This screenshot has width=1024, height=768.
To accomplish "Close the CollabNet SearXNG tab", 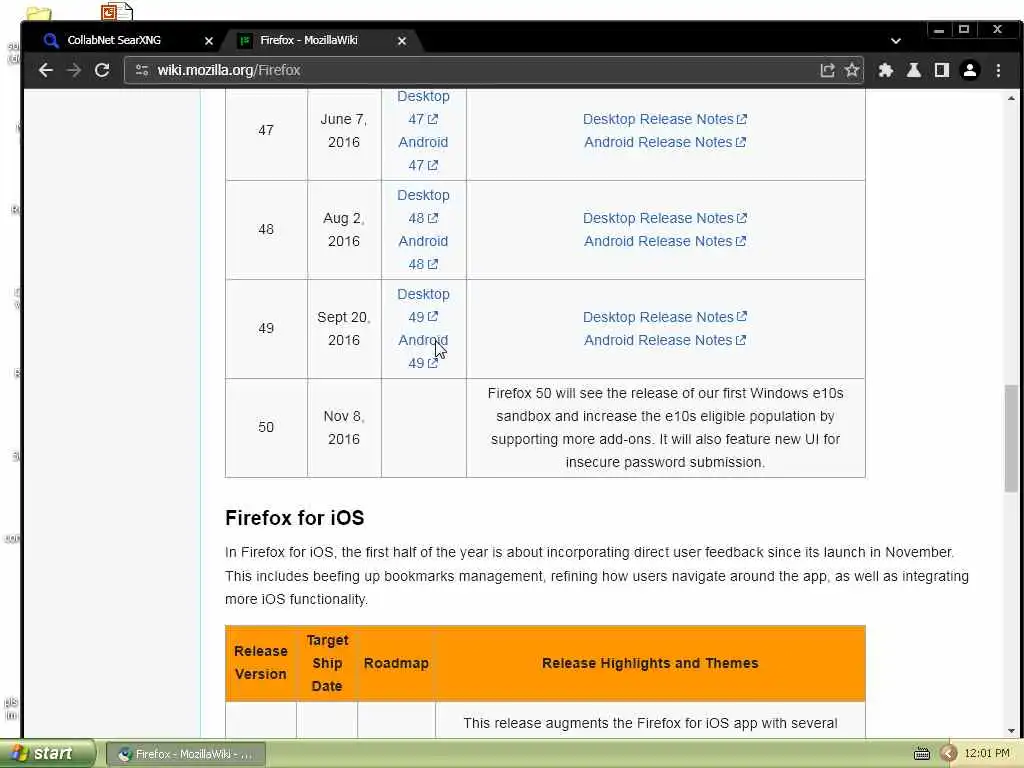I will [208, 40].
